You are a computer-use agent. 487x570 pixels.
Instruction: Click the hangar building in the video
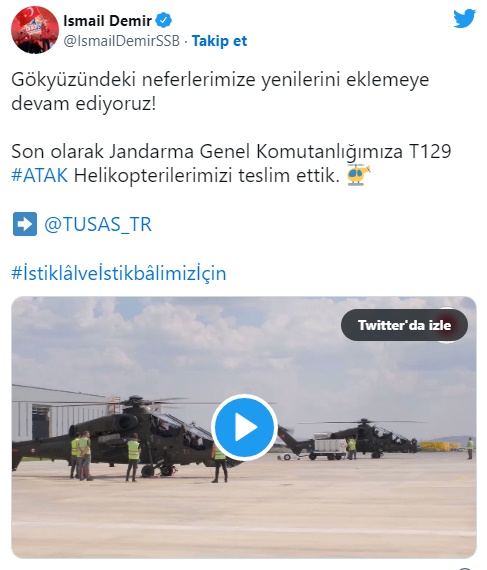55,413
